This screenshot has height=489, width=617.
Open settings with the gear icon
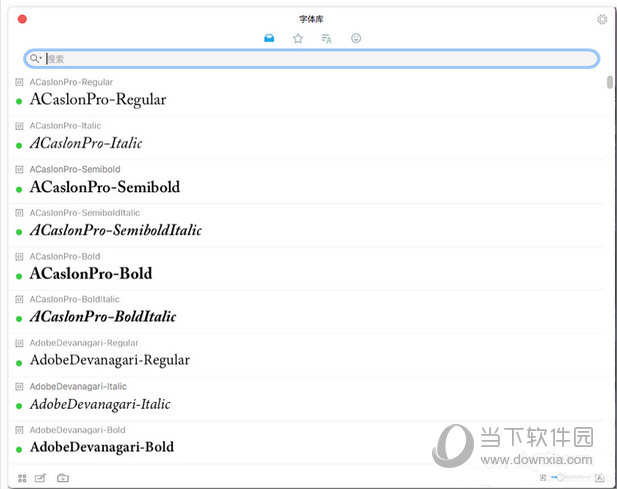(x=602, y=19)
